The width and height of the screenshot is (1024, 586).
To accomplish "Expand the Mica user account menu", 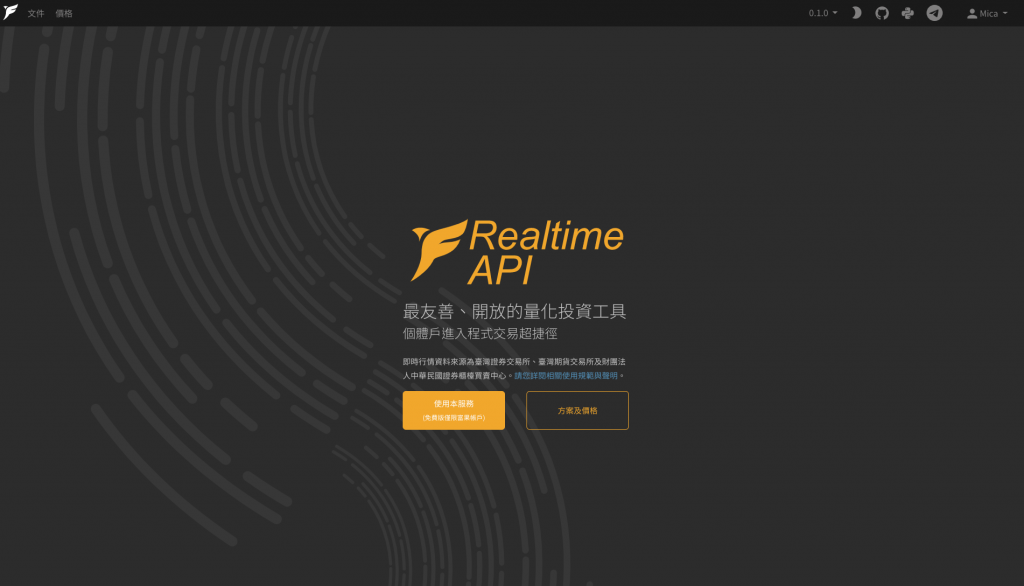I will [987, 13].
